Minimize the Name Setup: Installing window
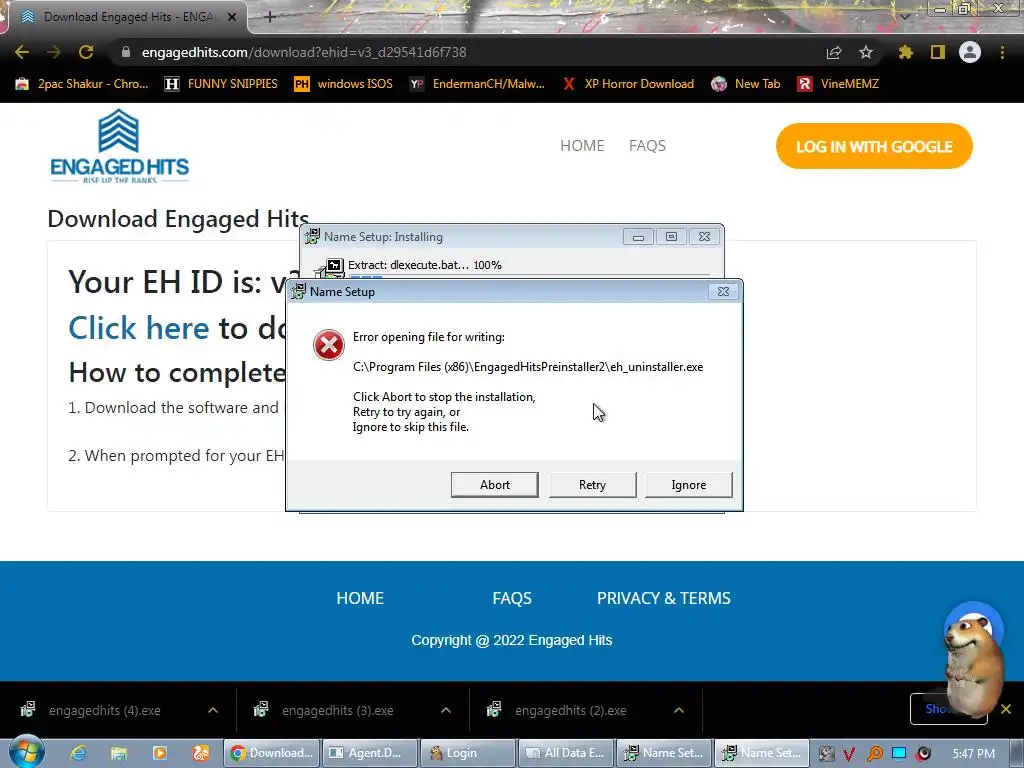Screen dimensions: 1024x768 coord(638,236)
